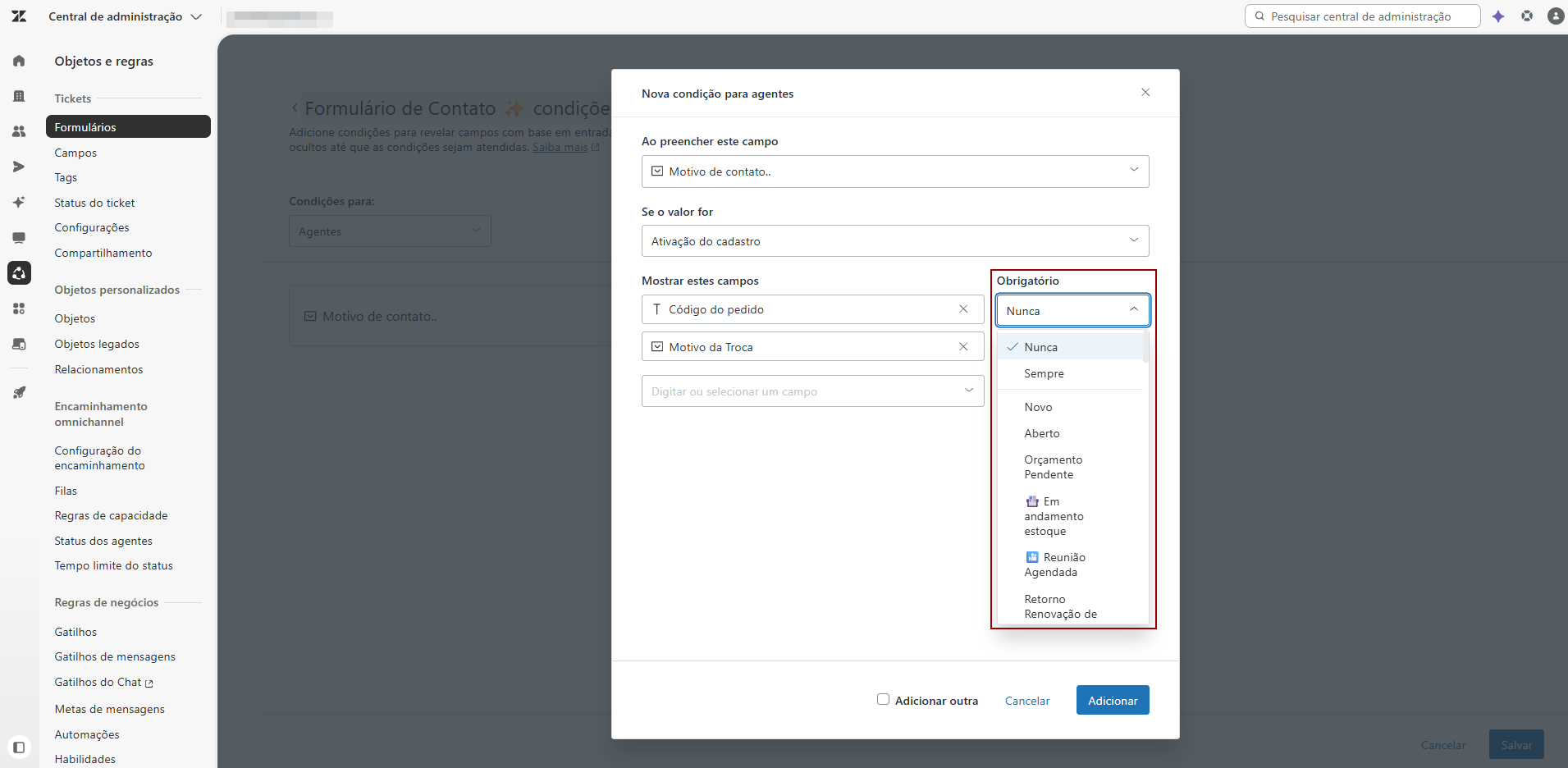The width and height of the screenshot is (1568, 768).
Task: Select the Novo status option
Action: click(x=1071, y=407)
